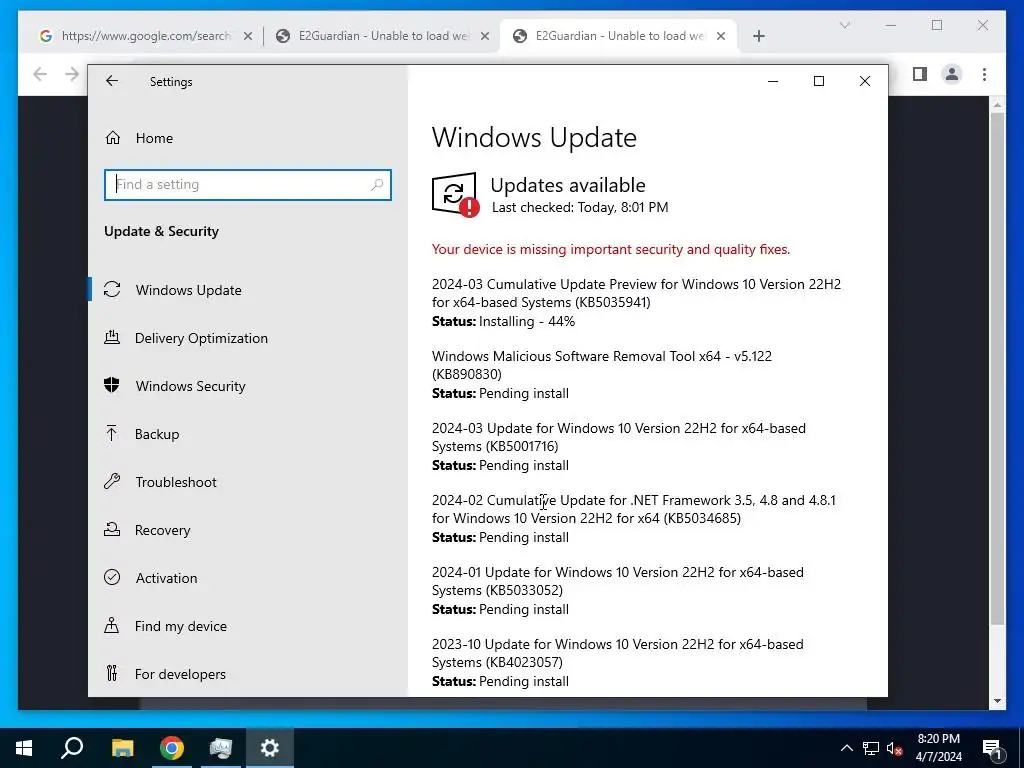Screen dimensions: 1024x768
Task: Click the network status tray icon
Action: click(871, 748)
